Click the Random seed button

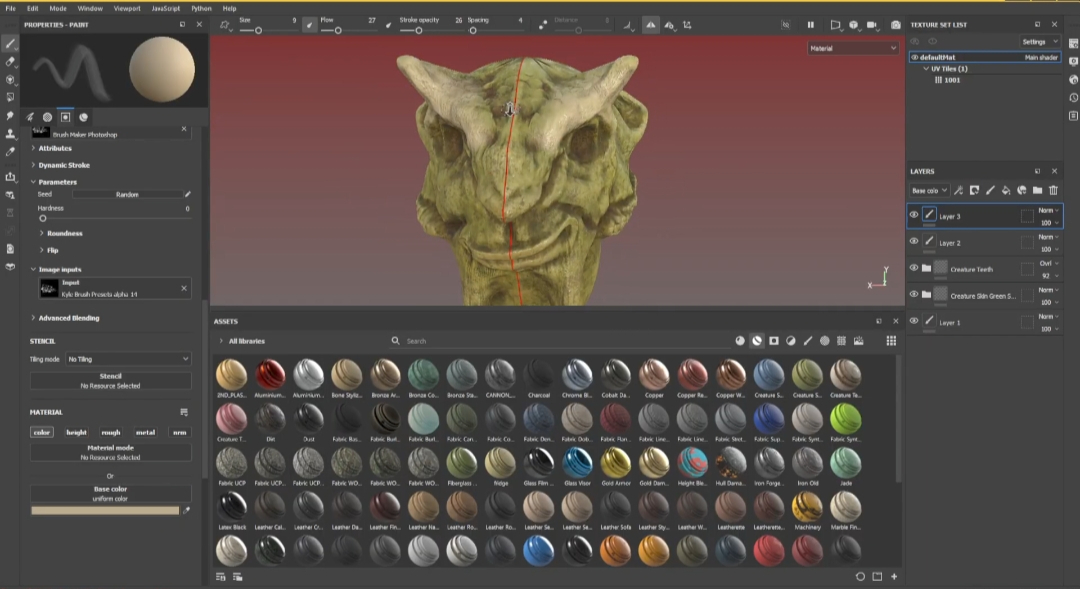(127, 195)
